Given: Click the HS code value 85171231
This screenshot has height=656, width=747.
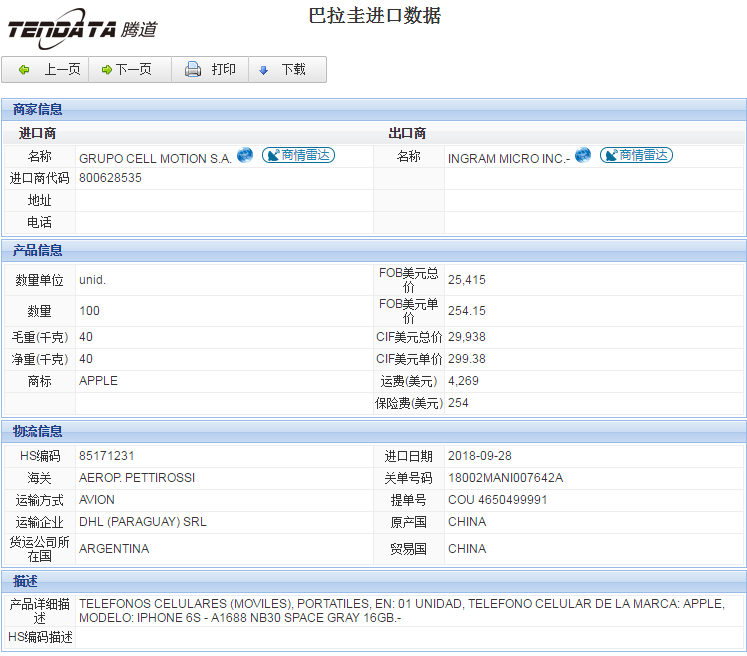Looking at the screenshot, I should coord(107,456).
